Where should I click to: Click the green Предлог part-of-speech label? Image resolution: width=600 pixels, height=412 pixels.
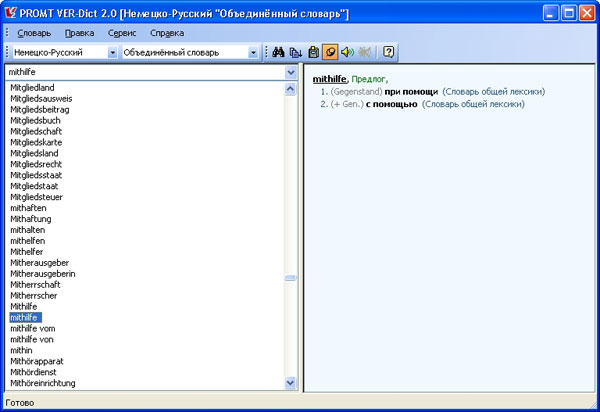[x=368, y=79]
